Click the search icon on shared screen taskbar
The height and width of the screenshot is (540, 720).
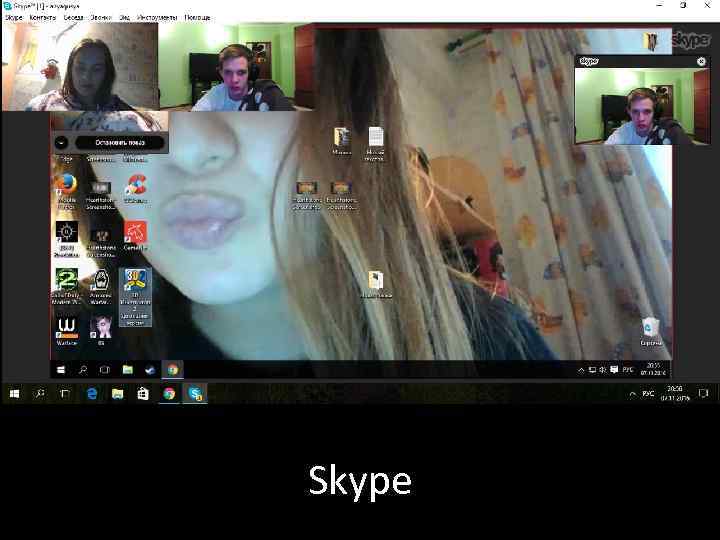pos(83,370)
